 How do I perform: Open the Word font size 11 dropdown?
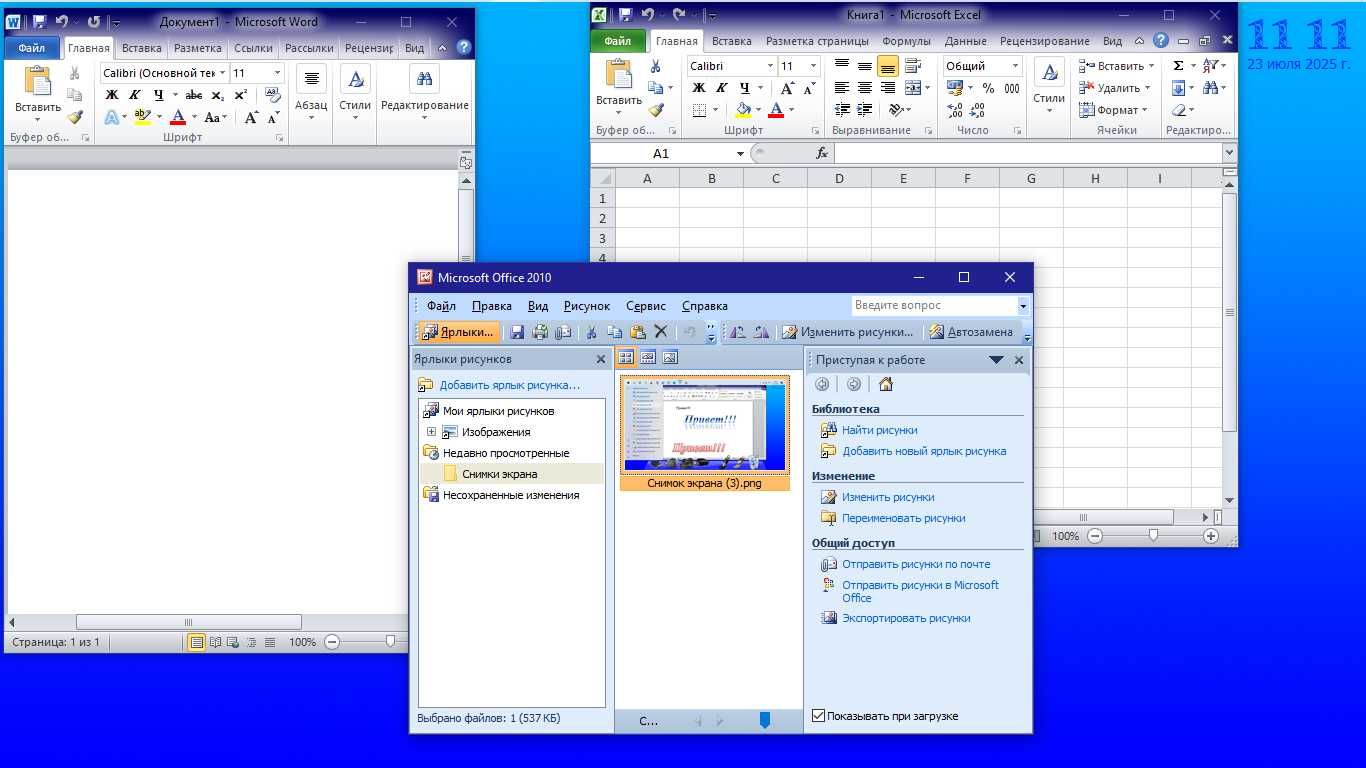pos(277,73)
